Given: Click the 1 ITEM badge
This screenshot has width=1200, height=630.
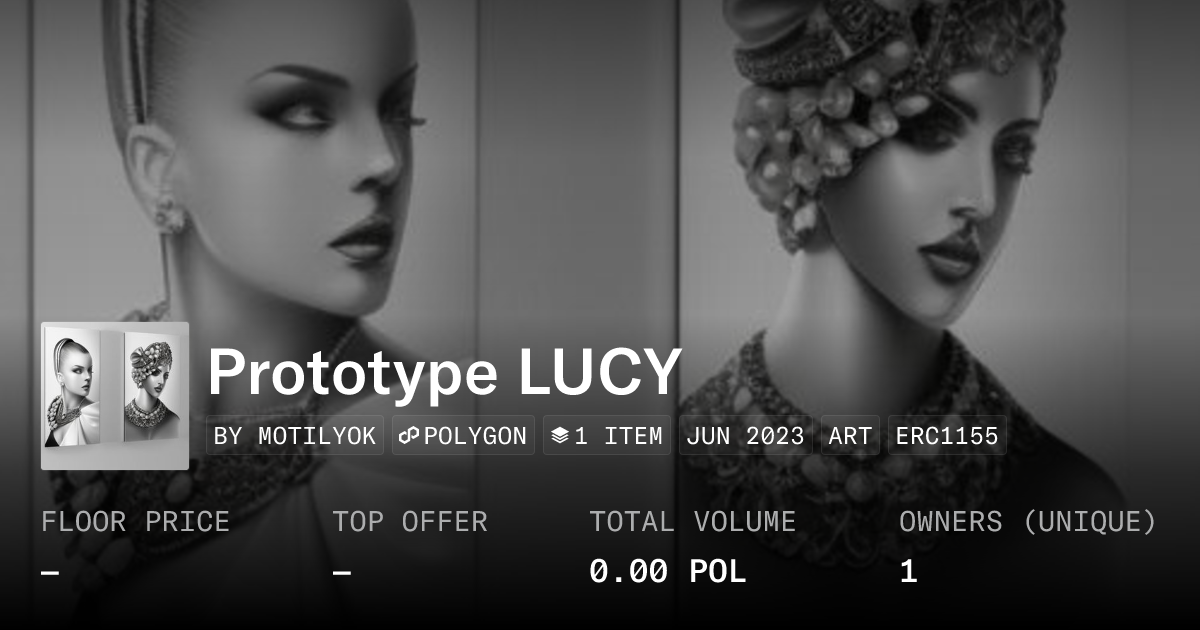Looking at the screenshot, I should (x=607, y=436).
